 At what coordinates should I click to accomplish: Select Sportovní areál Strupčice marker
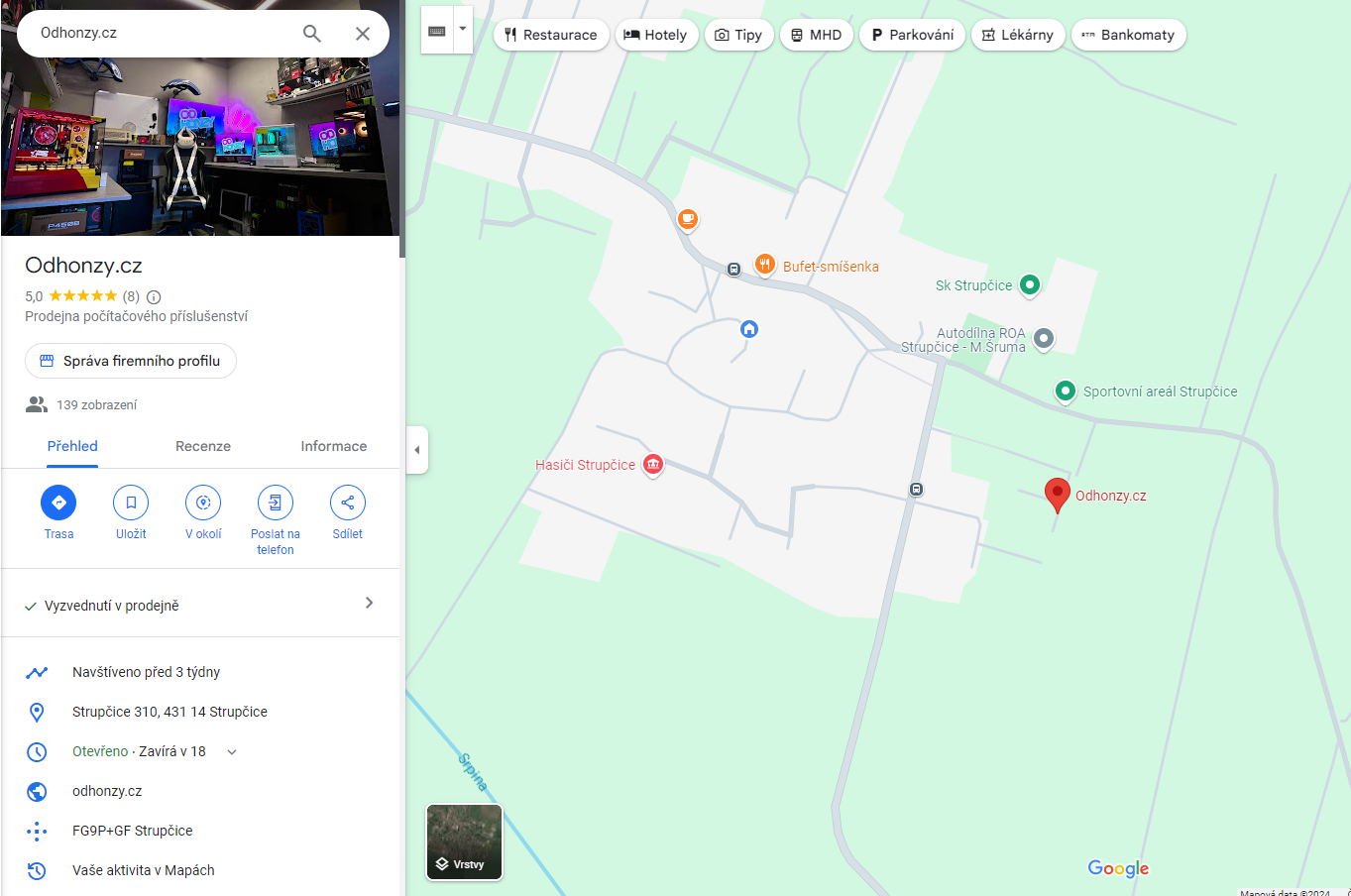coord(1066,392)
